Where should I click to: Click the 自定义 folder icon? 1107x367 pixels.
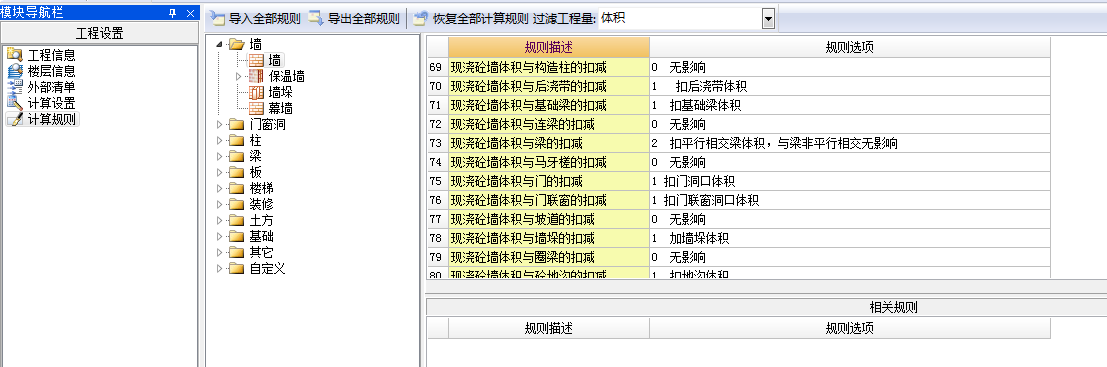237,269
